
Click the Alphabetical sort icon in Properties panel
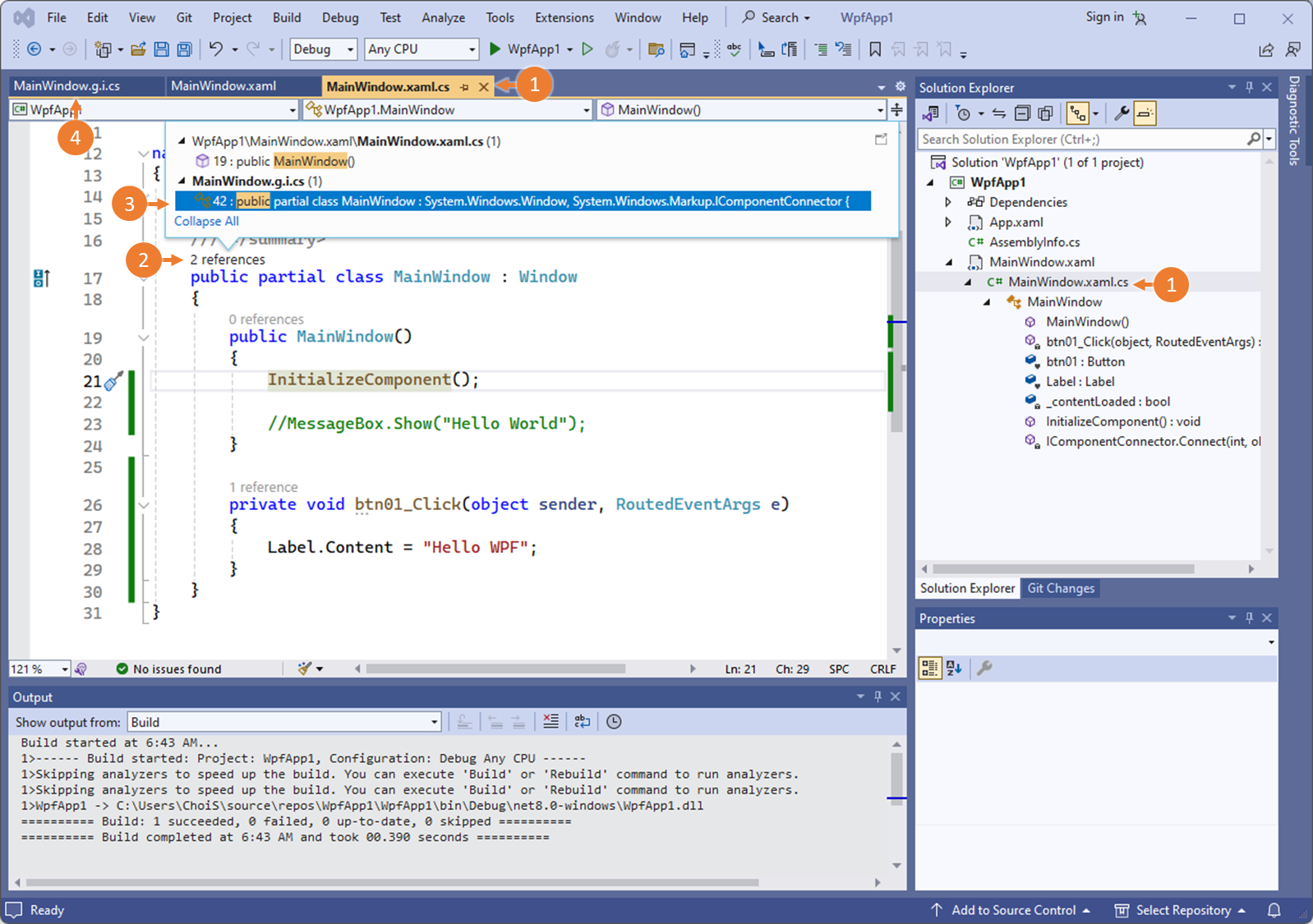click(x=954, y=668)
